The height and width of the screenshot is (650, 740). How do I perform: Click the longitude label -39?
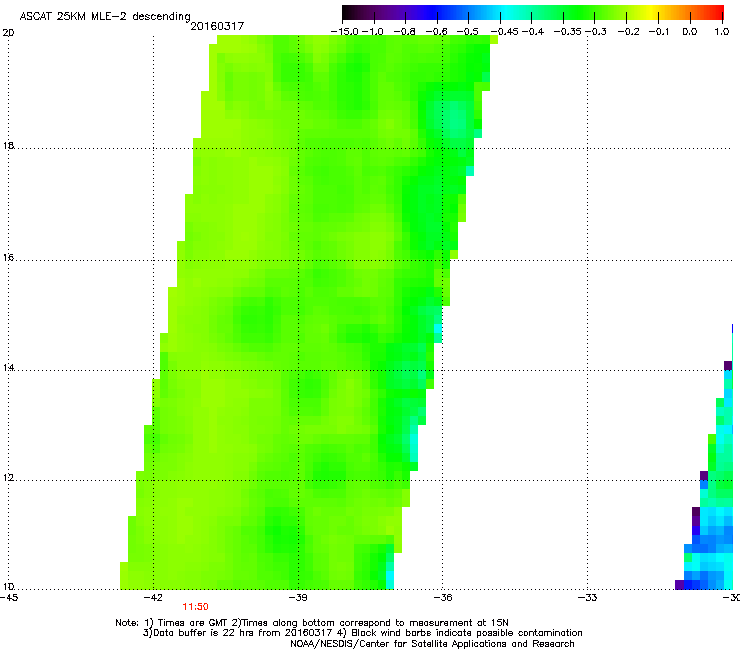(x=298, y=598)
